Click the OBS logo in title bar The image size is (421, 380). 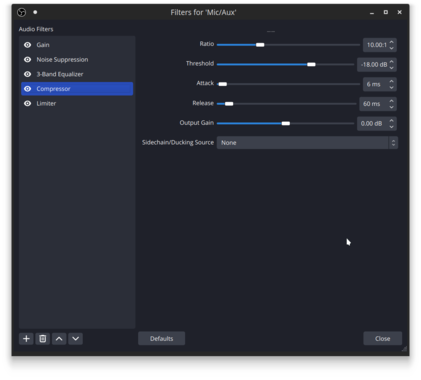[22, 12]
